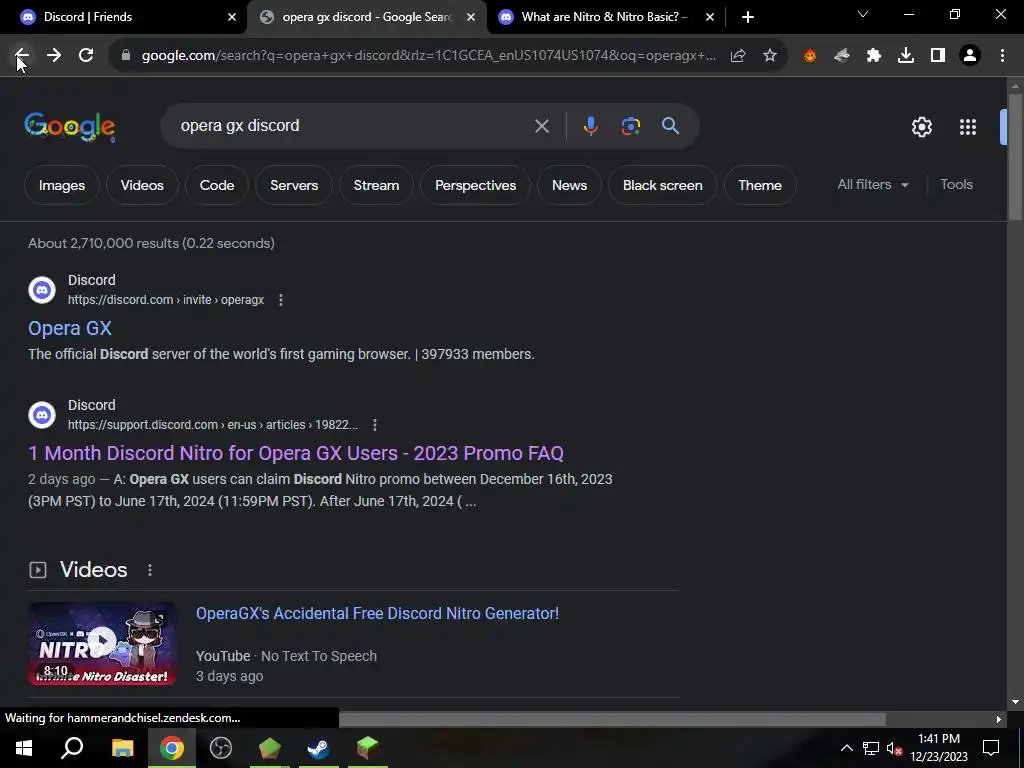
Task: Open Steam from the taskbar
Action: [x=319, y=748]
